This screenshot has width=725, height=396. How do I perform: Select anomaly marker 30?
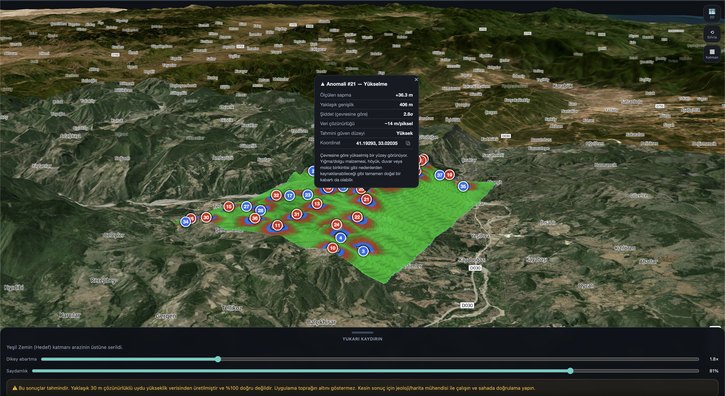[x=206, y=217]
